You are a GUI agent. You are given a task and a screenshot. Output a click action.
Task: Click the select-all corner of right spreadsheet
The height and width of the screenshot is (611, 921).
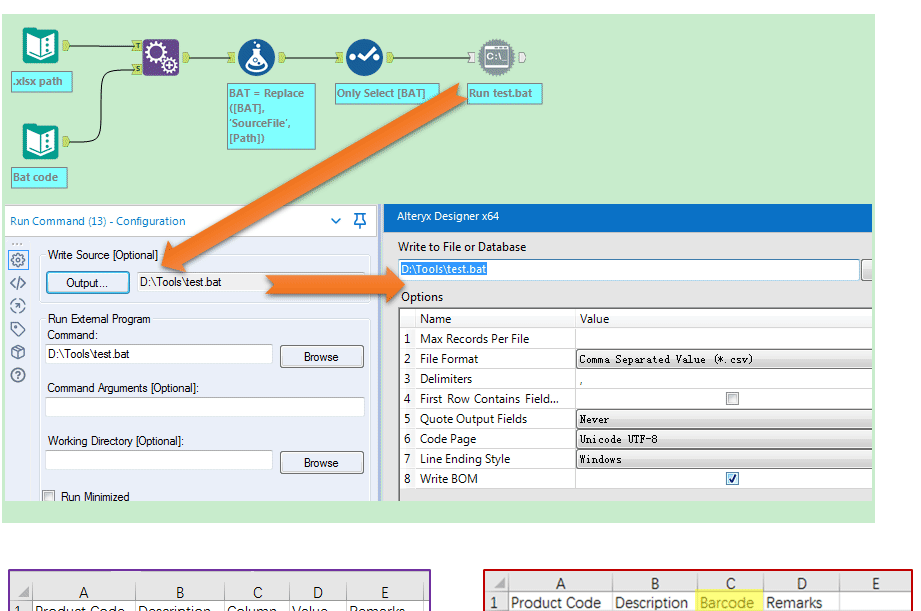tap(498, 583)
